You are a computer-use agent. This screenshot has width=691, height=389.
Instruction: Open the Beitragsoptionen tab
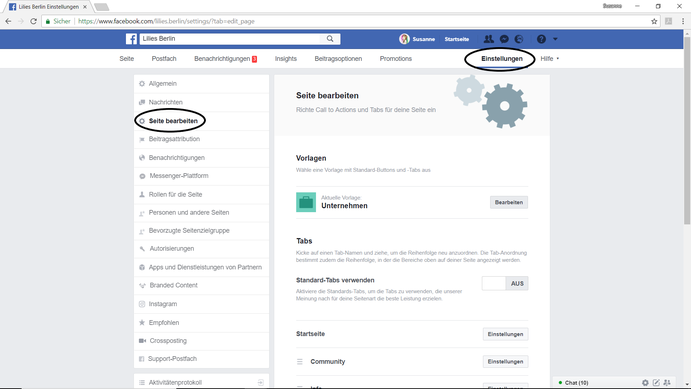coord(338,59)
